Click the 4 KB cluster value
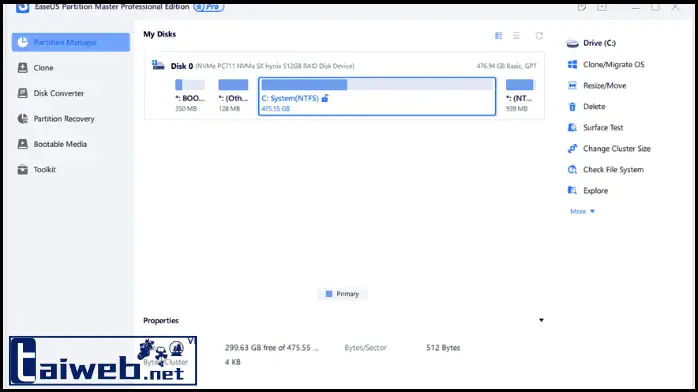The width and height of the screenshot is (698, 392). pos(232,362)
